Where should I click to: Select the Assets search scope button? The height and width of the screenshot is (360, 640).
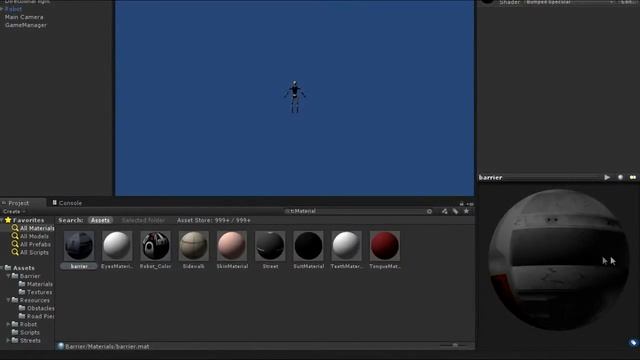[100, 220]
